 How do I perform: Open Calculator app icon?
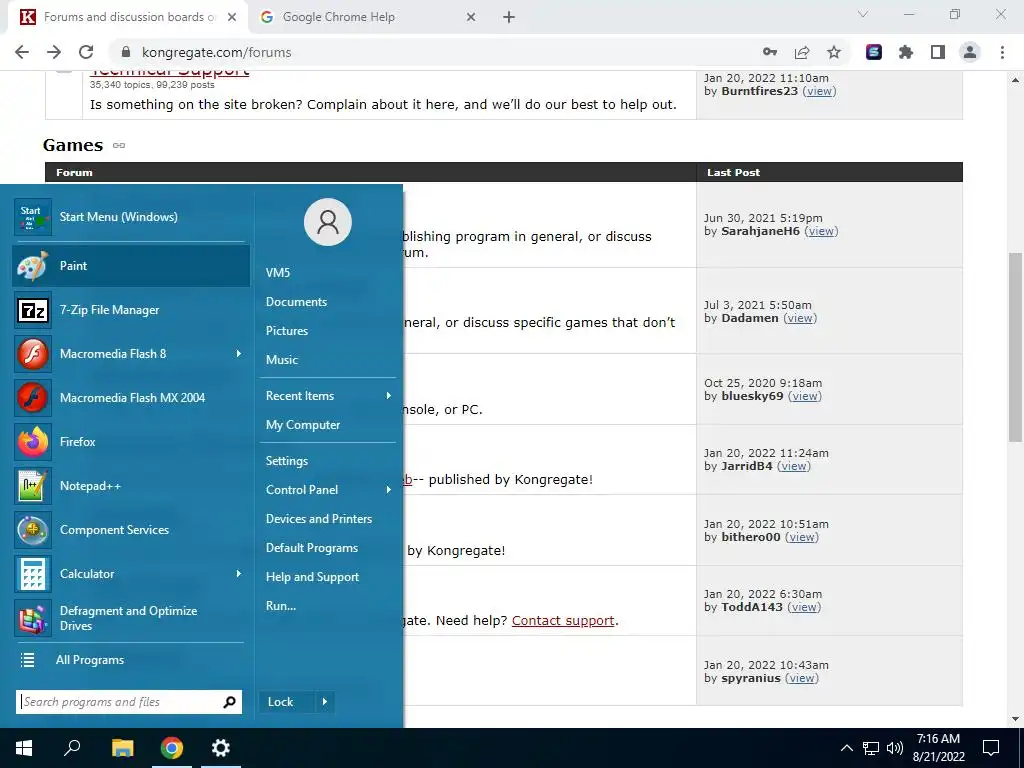33,574
